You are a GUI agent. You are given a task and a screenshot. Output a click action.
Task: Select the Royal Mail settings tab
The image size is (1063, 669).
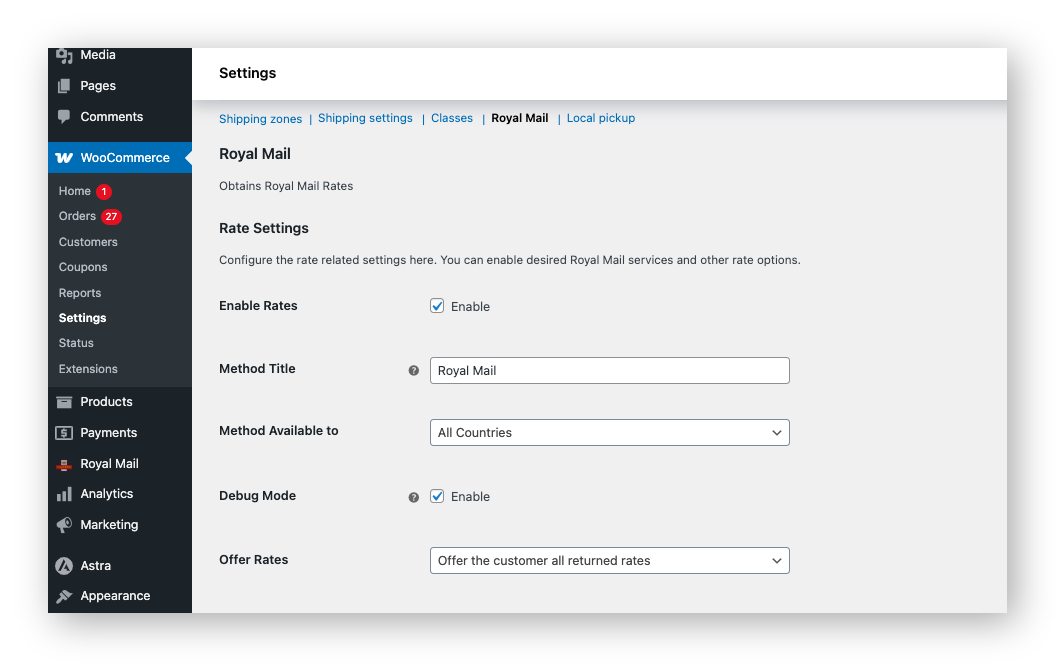click(519, 119)
